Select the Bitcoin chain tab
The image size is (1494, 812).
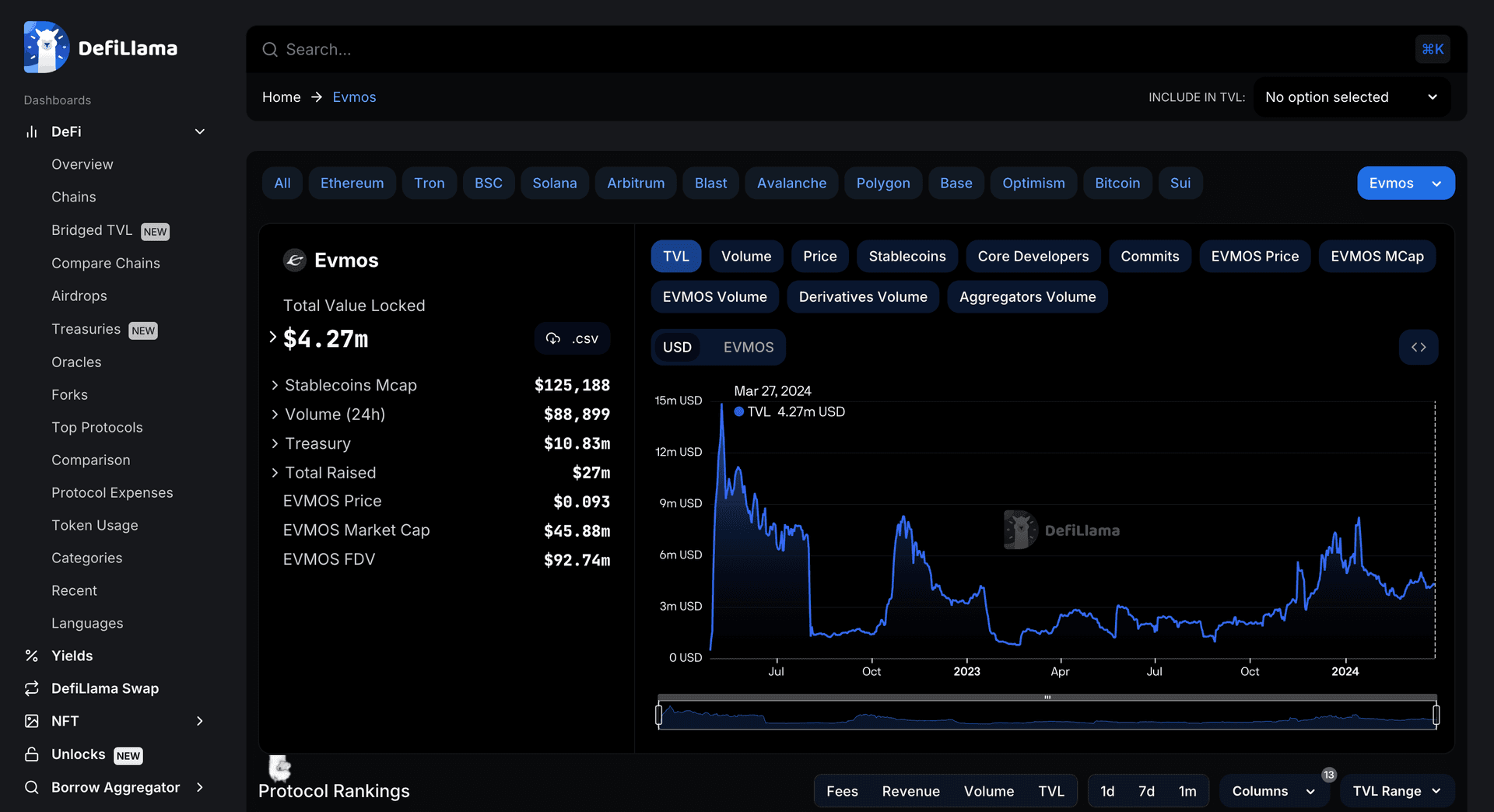1117,184
